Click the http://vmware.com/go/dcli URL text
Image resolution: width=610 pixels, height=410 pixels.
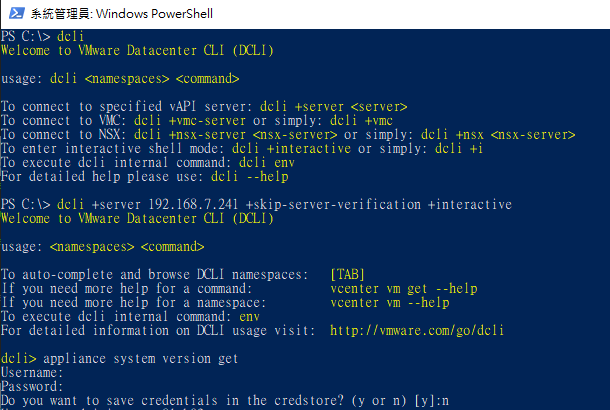coord(417,331)
